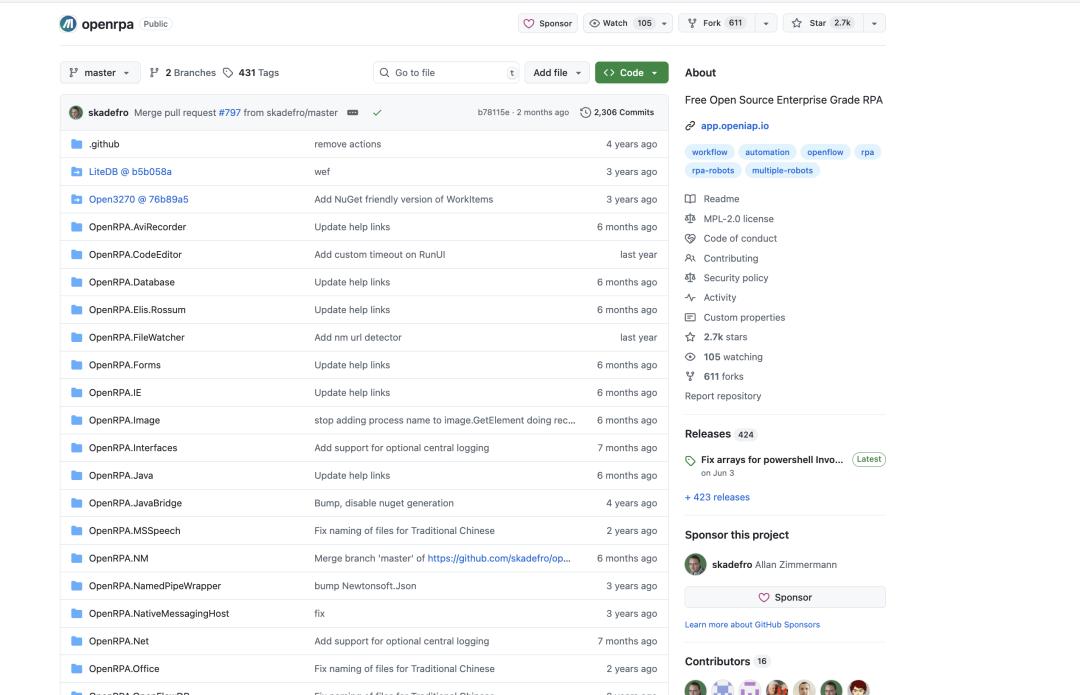Select the multiple-robots topic tag
The image size is (1080, 695).
782,170
